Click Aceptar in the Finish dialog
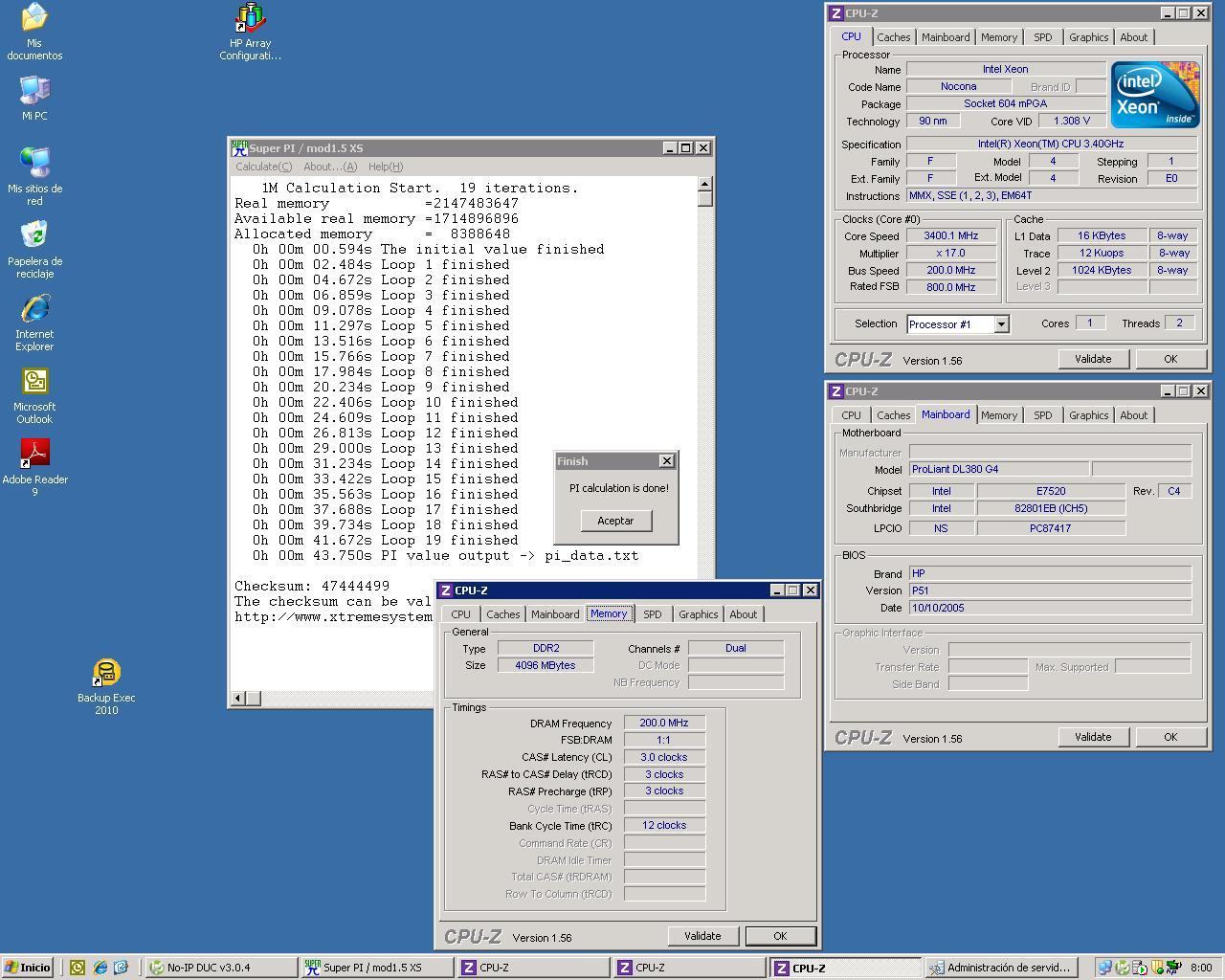Viewport: 1225px width, 980px height. click(x=615, y=521)
